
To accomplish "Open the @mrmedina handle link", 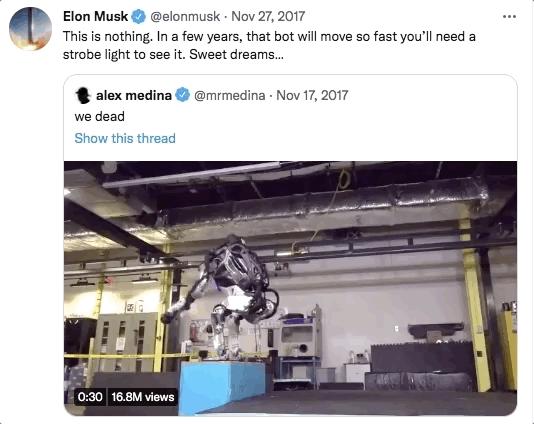I will 230,95.
